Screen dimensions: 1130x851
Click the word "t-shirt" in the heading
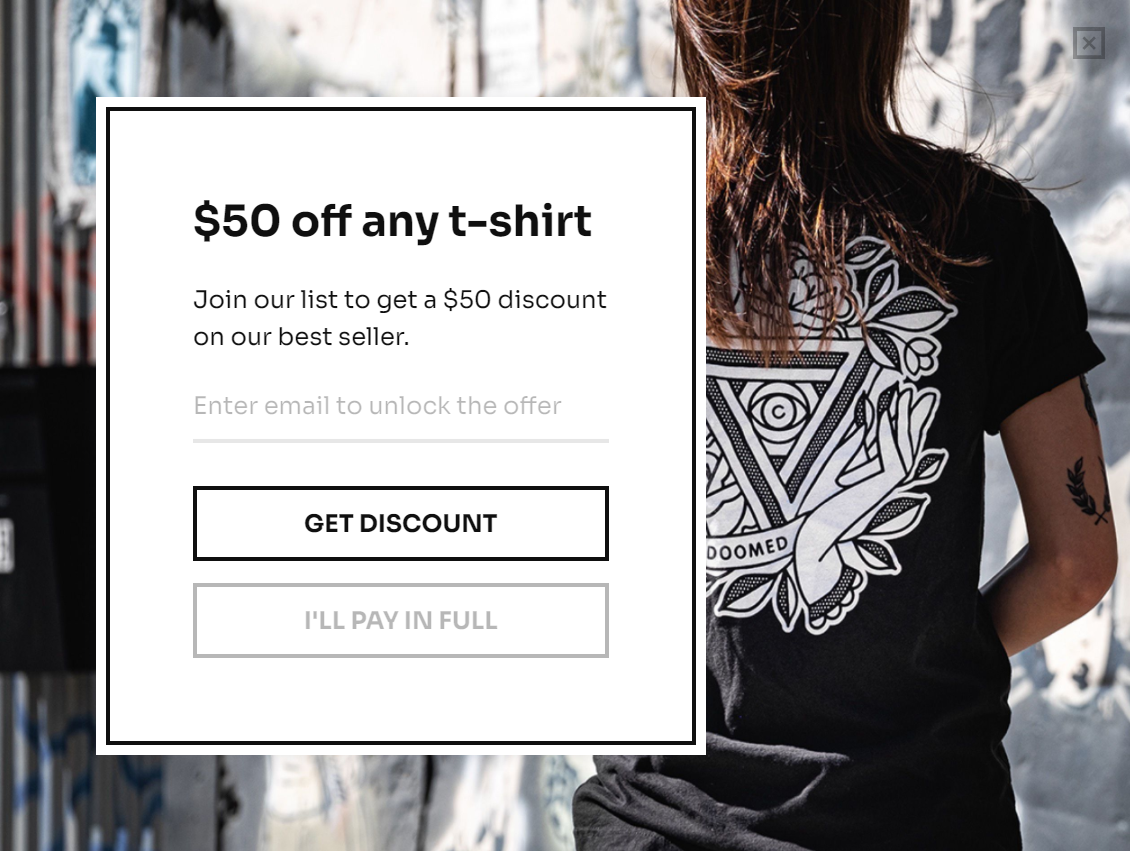(520, 220)
